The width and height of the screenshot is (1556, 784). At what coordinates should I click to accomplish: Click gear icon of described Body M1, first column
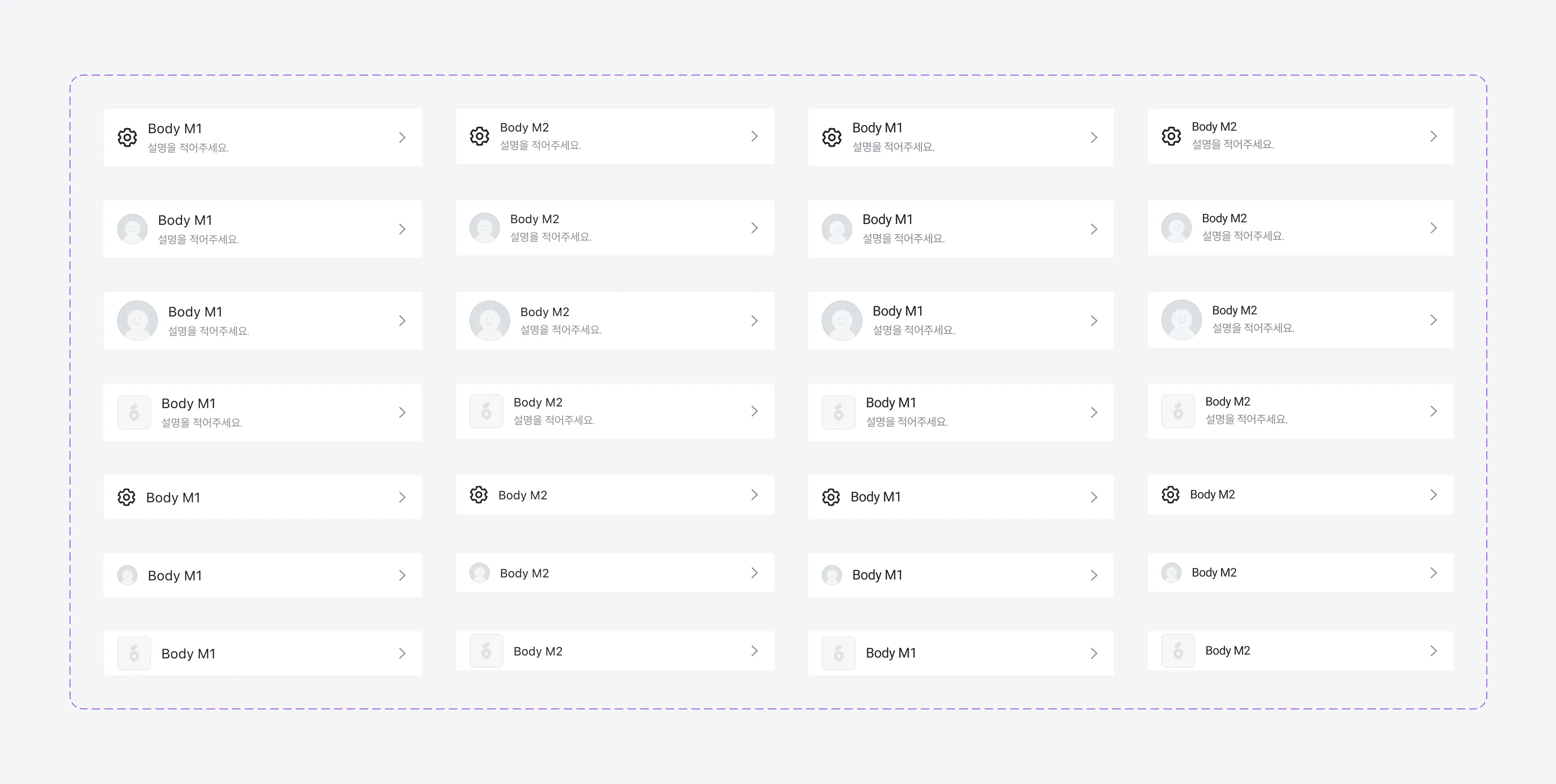coord(127,137)
